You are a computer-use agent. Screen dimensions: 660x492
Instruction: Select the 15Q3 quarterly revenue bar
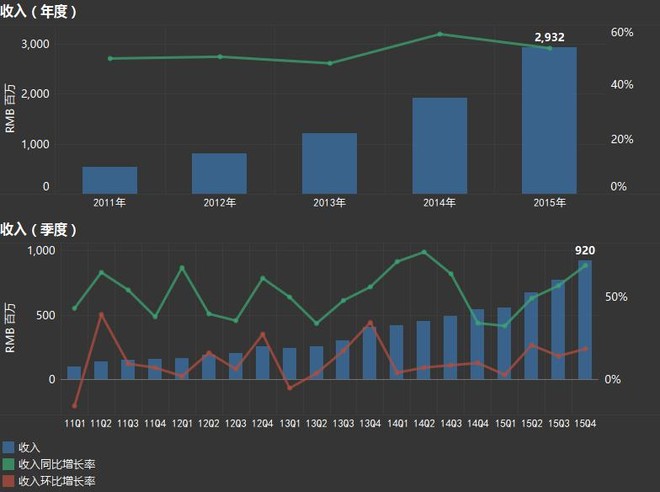558,330
